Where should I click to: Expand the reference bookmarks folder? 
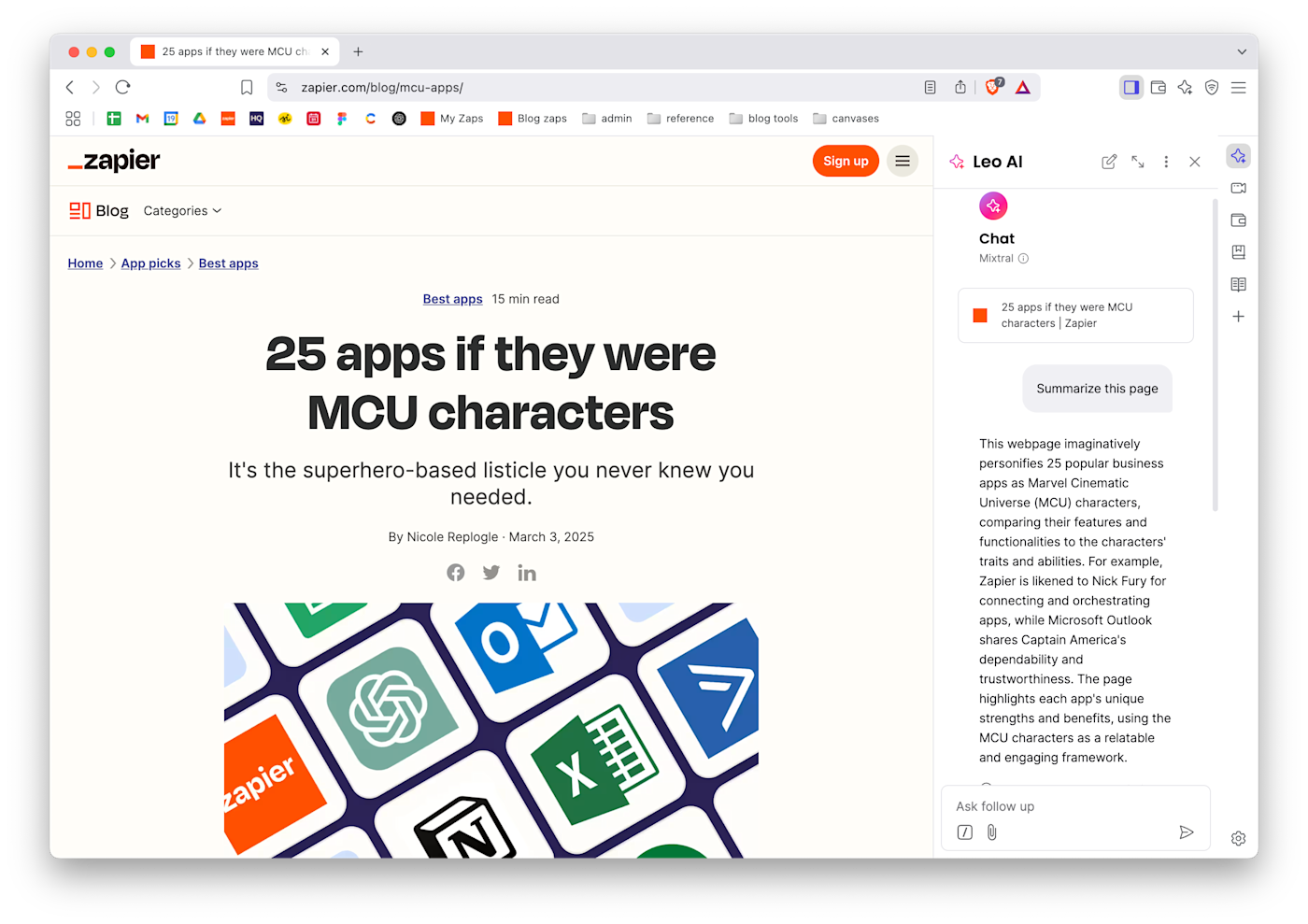[680, 119]
